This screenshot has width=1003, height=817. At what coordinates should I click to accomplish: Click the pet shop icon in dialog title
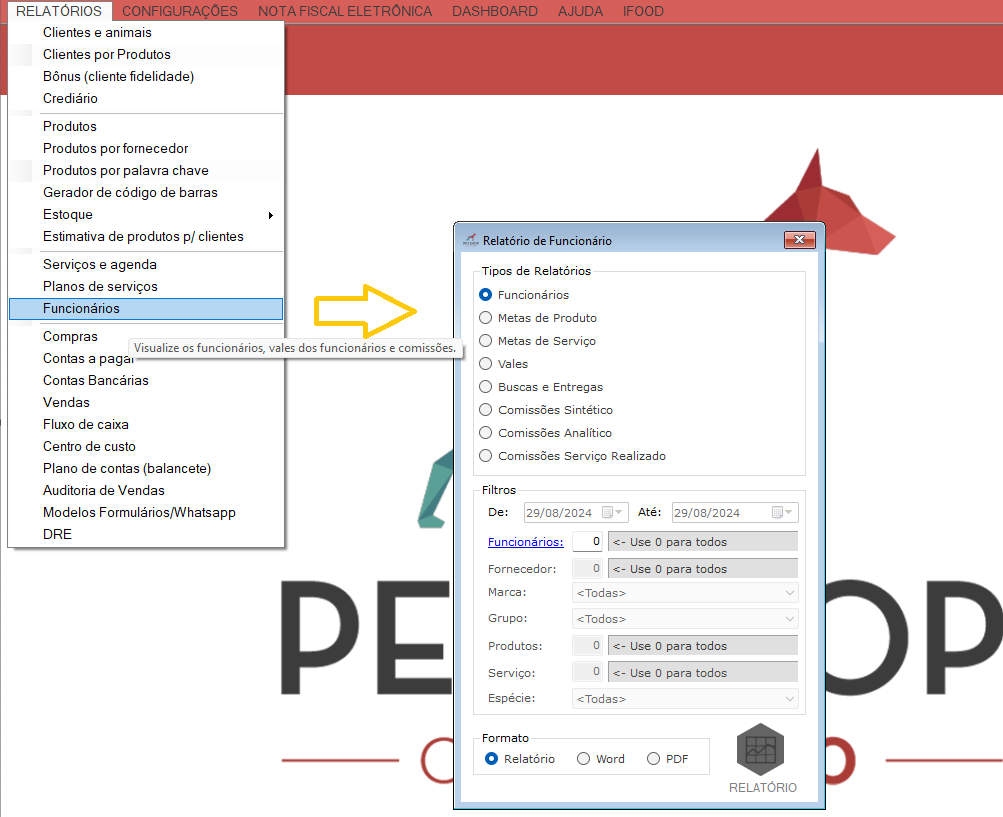tap(471, 240)
